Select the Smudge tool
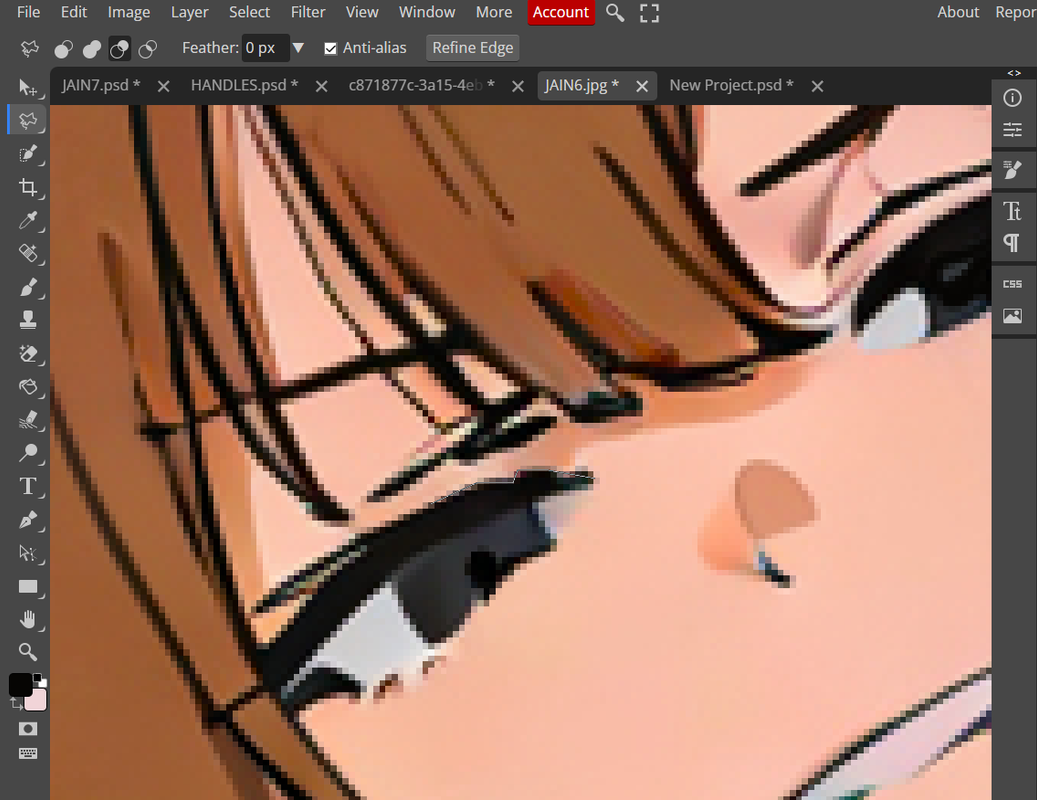 (28, 420)
